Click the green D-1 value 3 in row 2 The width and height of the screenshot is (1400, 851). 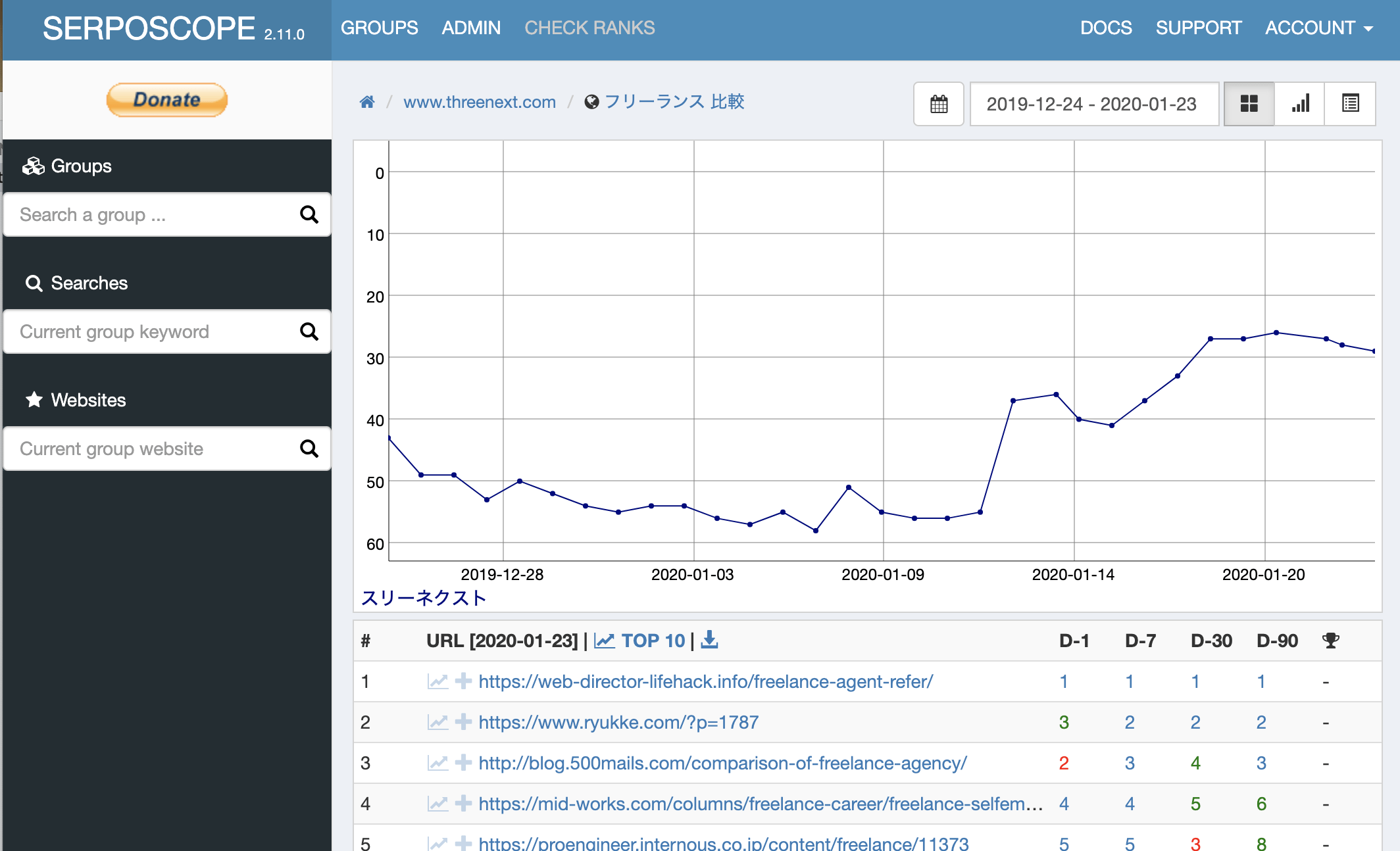[x=1064, y=722]
